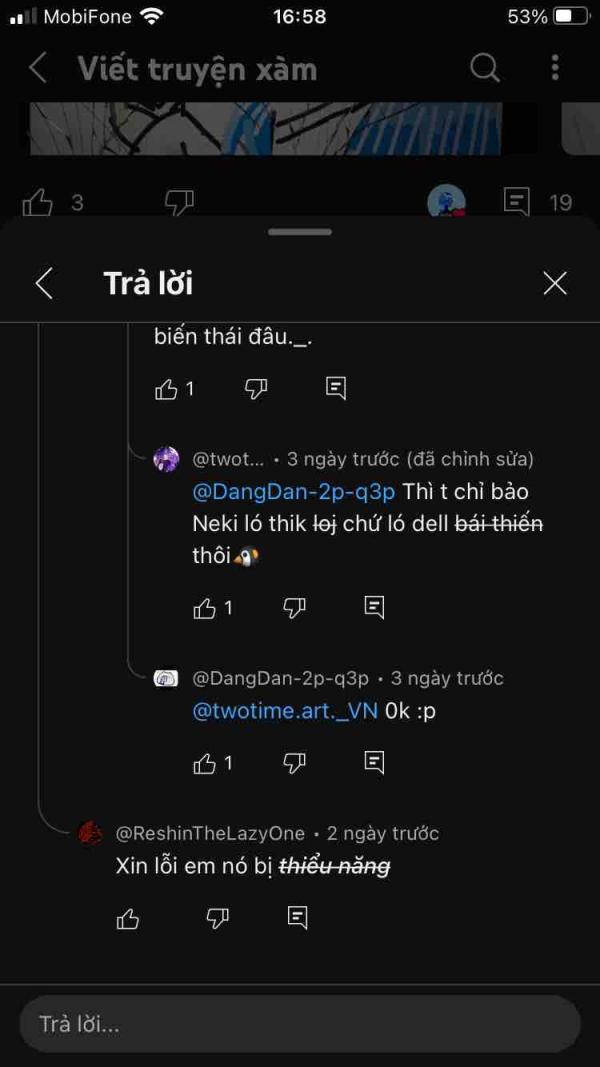Tap reply icon under 'Ok :p' comment

(x=374, y=764)
